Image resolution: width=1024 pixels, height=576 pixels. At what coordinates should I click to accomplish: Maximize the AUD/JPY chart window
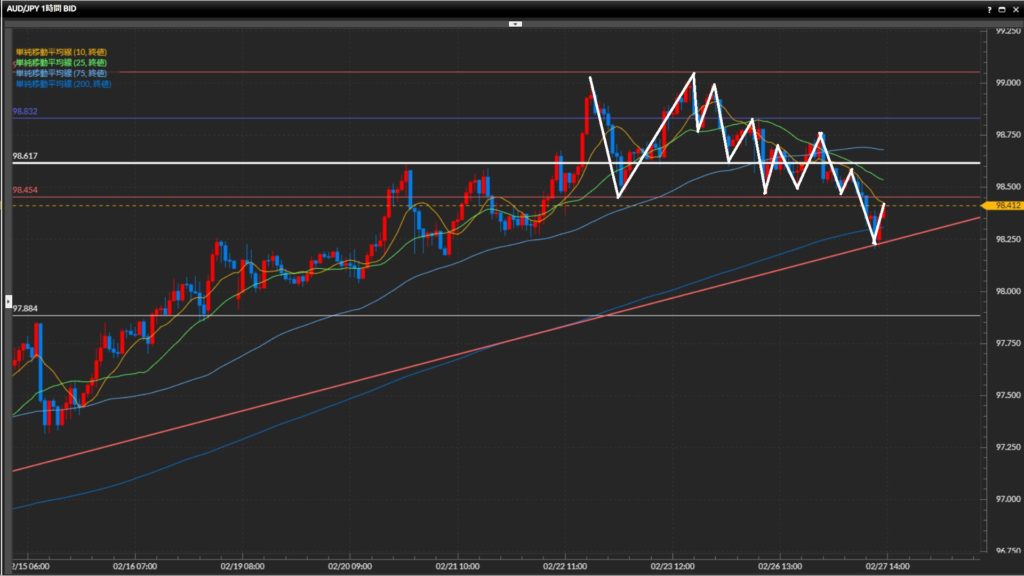click(1002, 7)
